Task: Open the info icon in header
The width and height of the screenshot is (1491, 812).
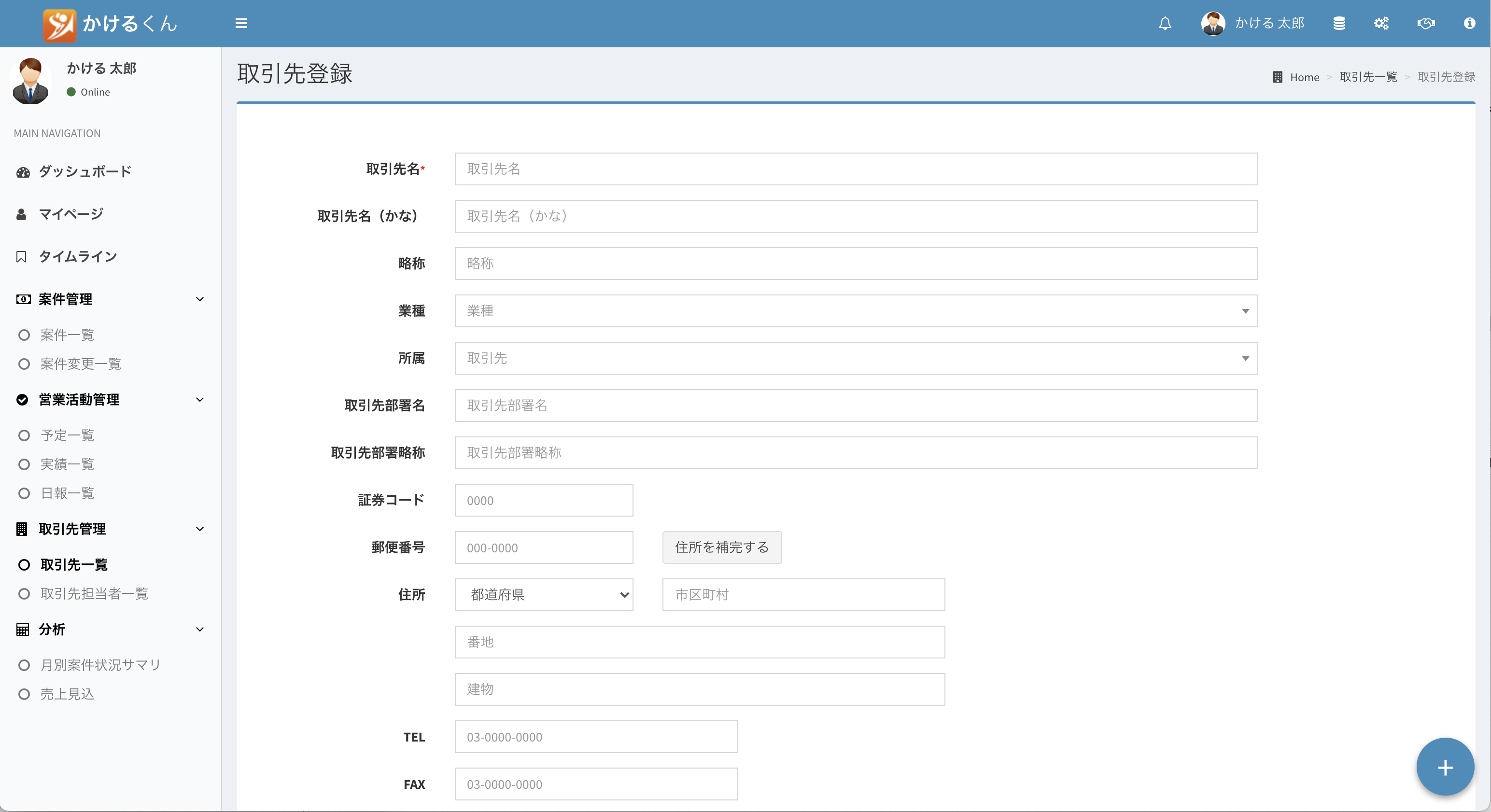Action: (1470, 24)
